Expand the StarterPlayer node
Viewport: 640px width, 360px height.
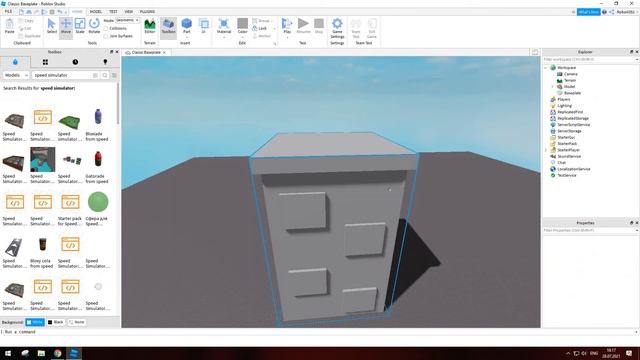[x=546, y=150]
